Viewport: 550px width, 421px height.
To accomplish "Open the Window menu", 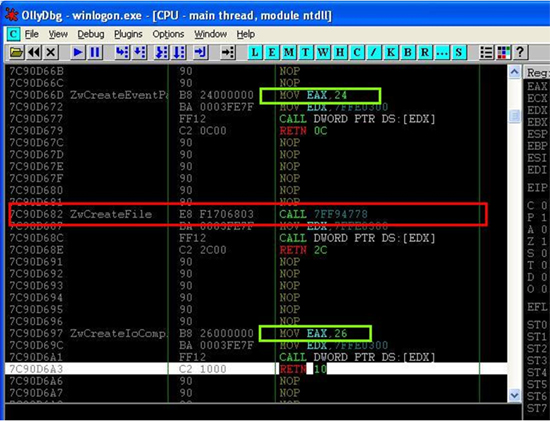I will tap(210, 34).
